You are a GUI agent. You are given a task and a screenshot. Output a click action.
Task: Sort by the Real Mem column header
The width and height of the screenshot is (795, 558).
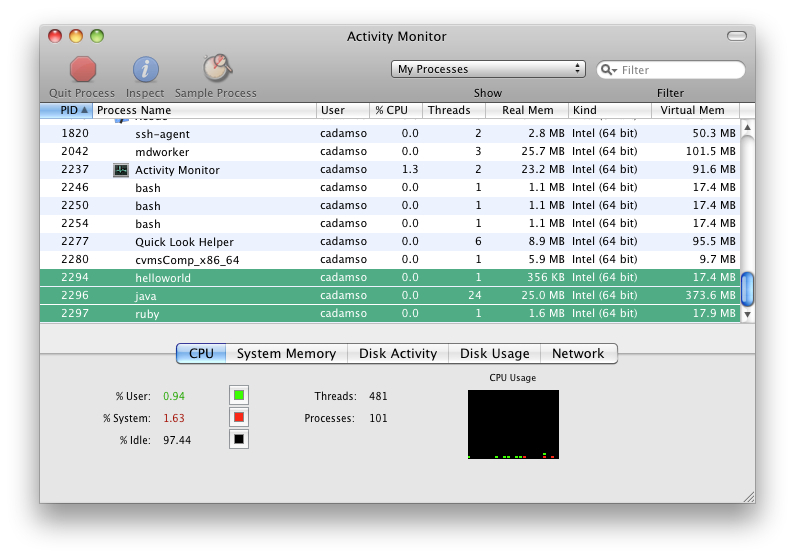(527, 110)
